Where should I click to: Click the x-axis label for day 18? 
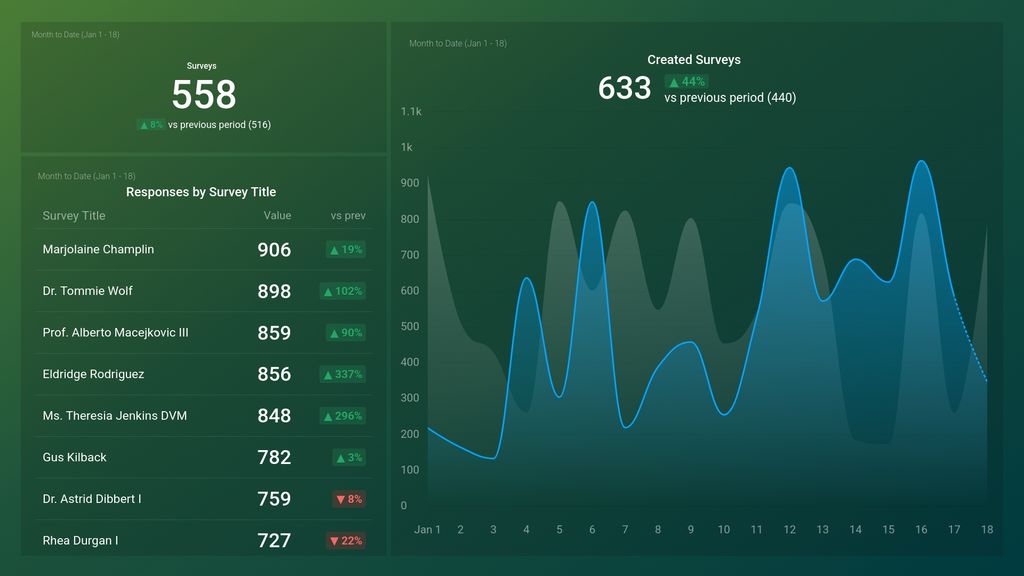click(987, 530)
